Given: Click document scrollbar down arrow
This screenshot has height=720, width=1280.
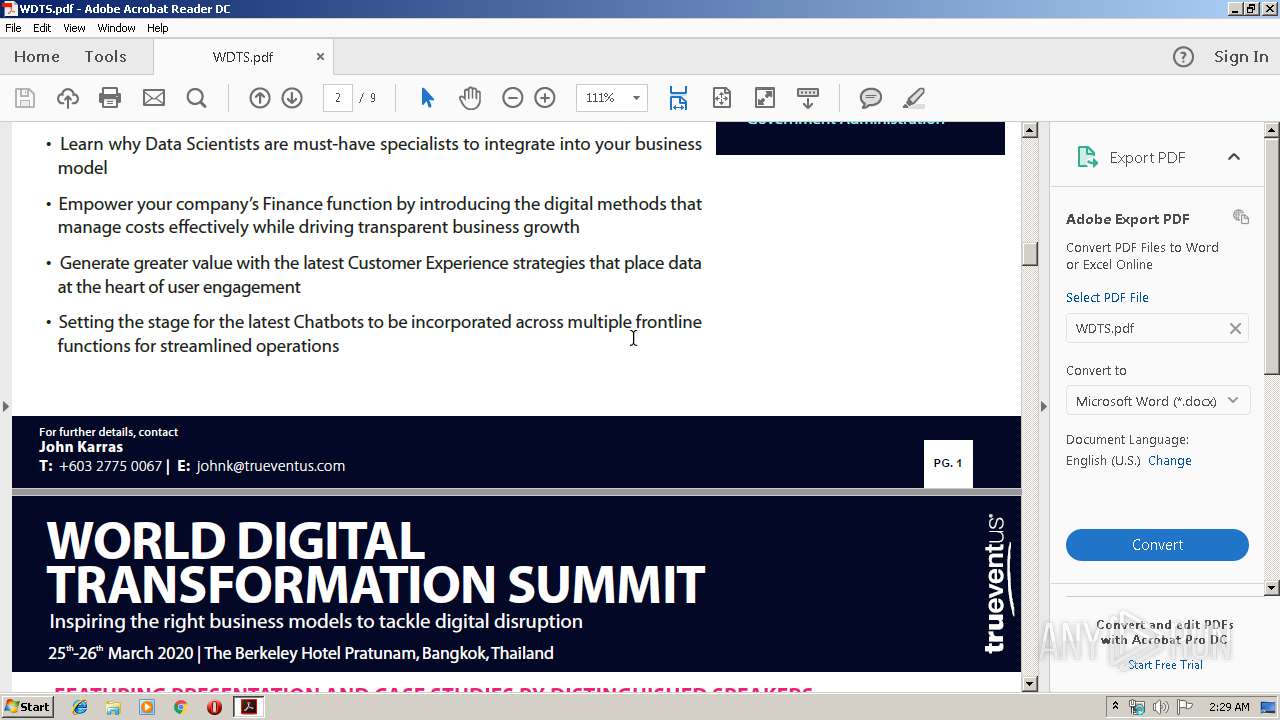Looking at the screenshot, I should pos(1030,684).
